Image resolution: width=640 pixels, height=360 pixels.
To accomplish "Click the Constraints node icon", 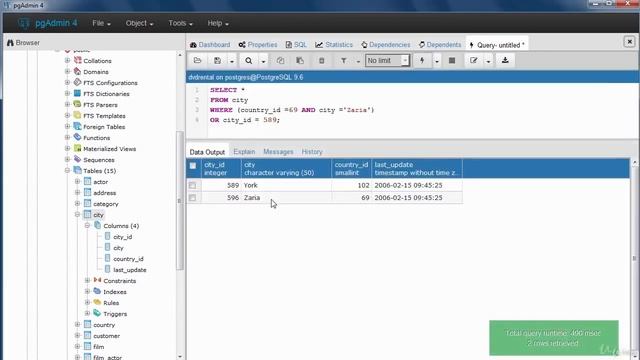I will point(97,280).
